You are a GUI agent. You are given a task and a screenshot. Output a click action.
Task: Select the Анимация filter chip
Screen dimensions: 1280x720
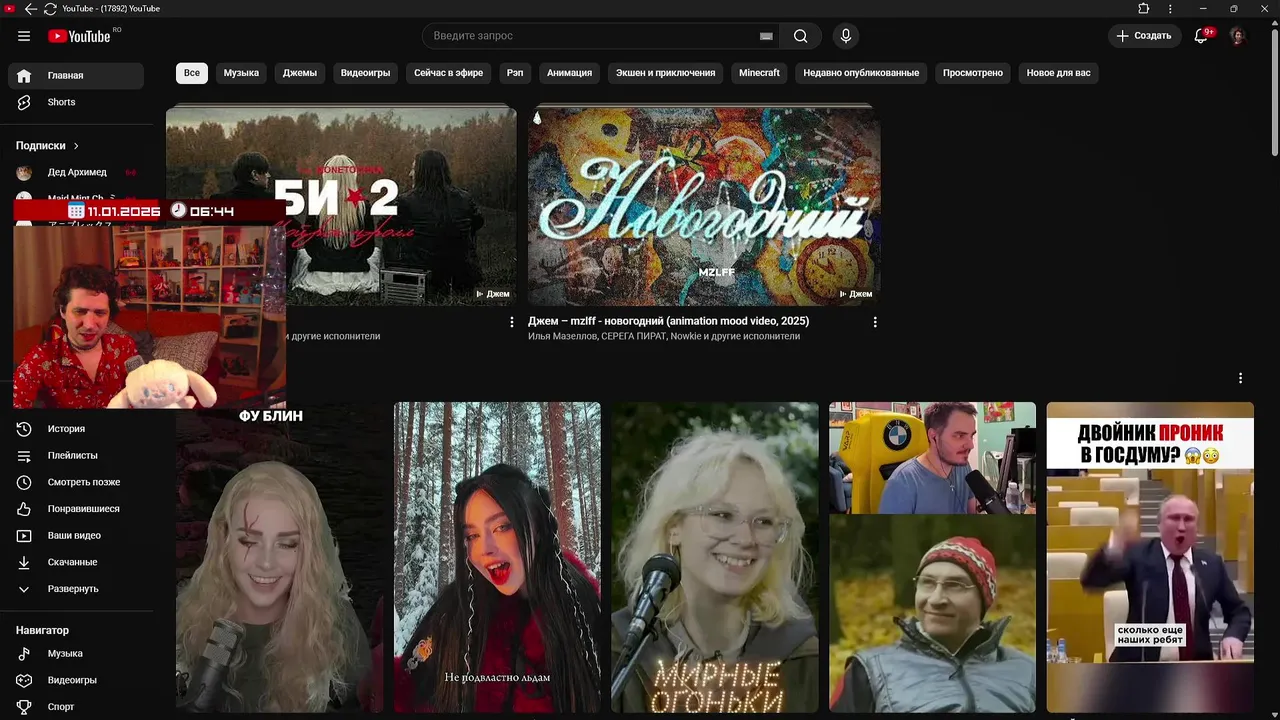point(569,73)
